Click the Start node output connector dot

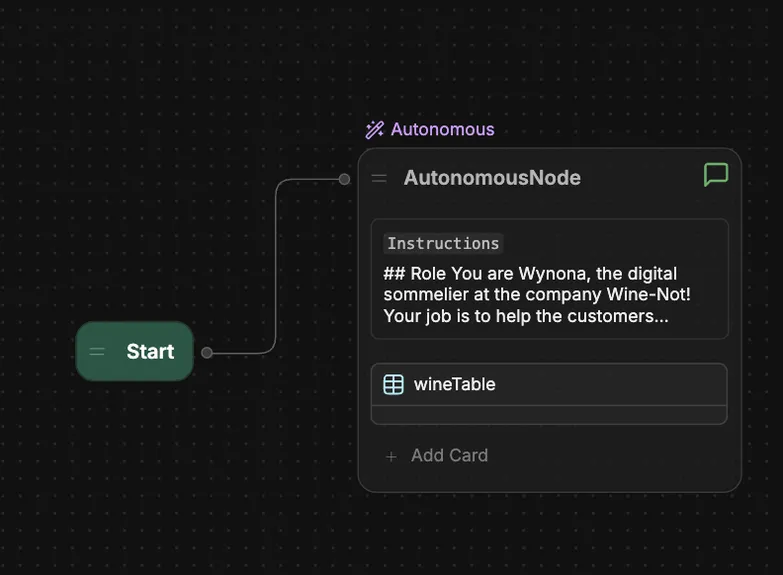pos(207,353)
